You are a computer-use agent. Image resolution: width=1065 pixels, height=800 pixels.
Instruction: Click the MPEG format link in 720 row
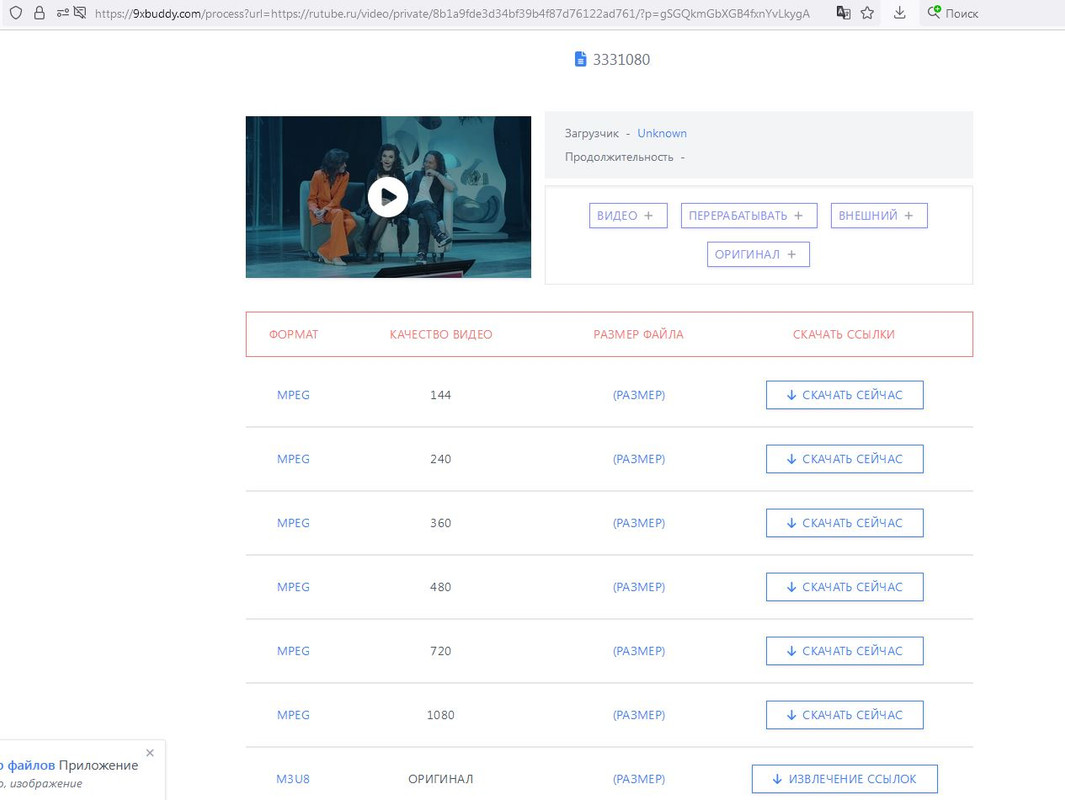click(x=293, y=651)
